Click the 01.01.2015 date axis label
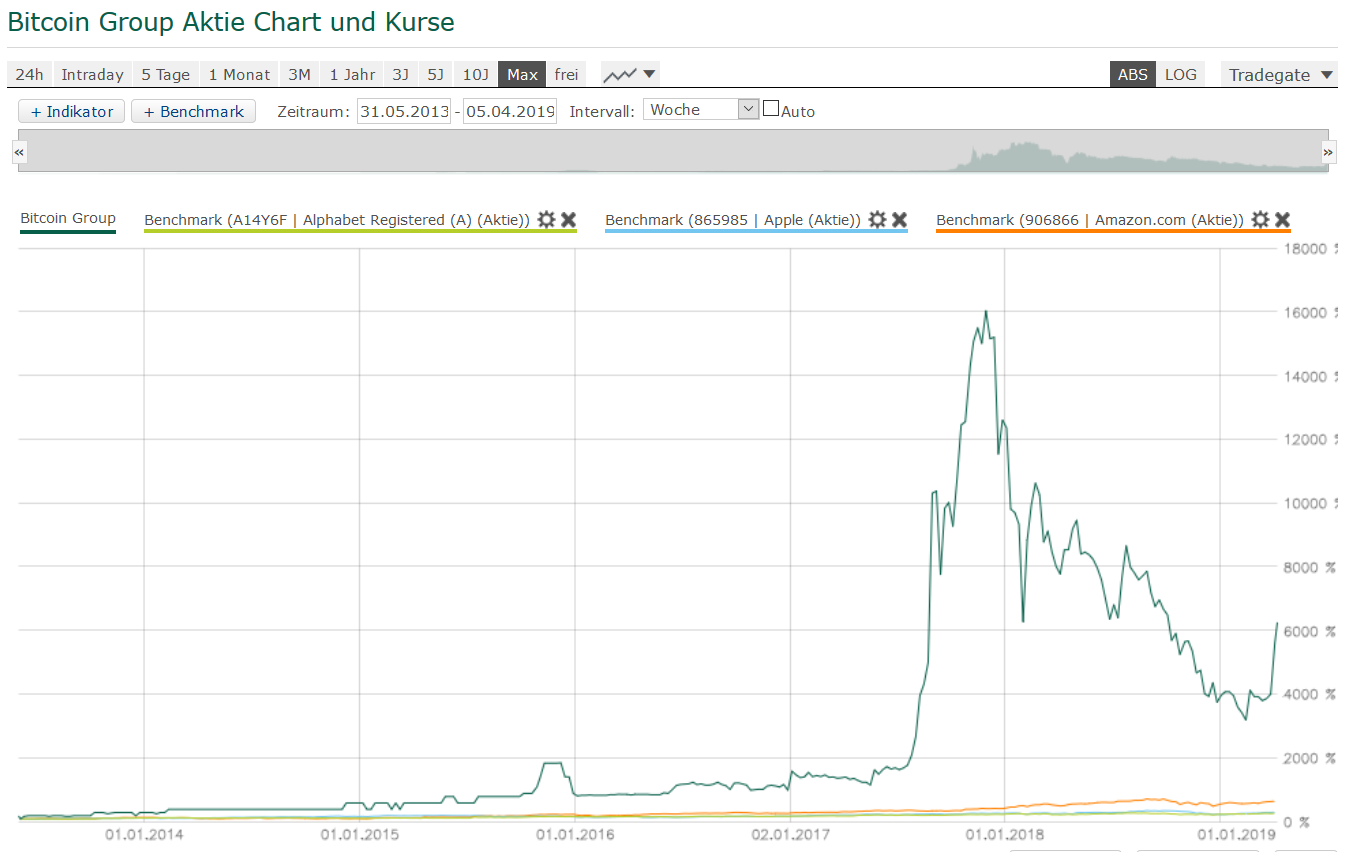This screenshot has height=852, width=1353. (358, 833)
